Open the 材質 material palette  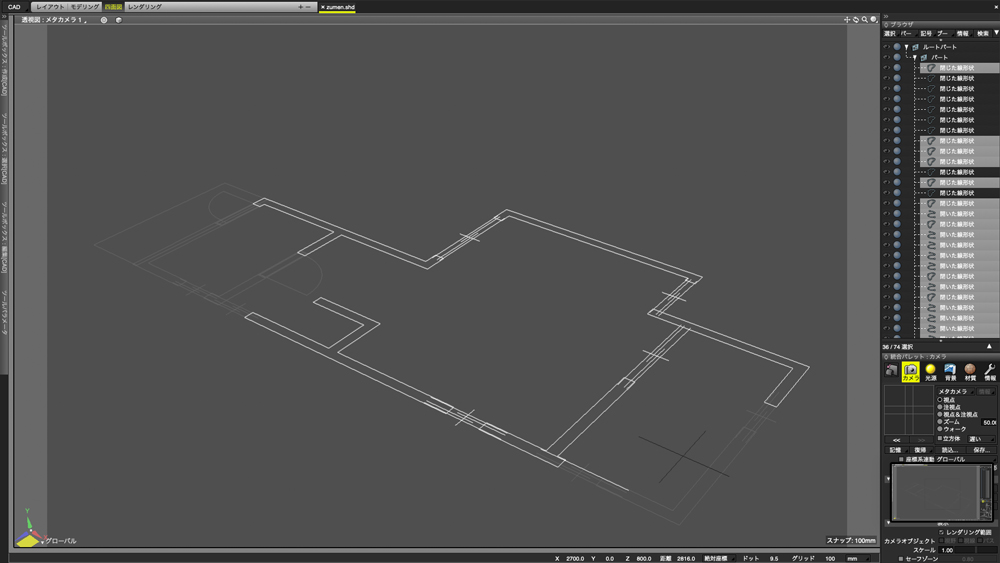(x=970, y=372)
